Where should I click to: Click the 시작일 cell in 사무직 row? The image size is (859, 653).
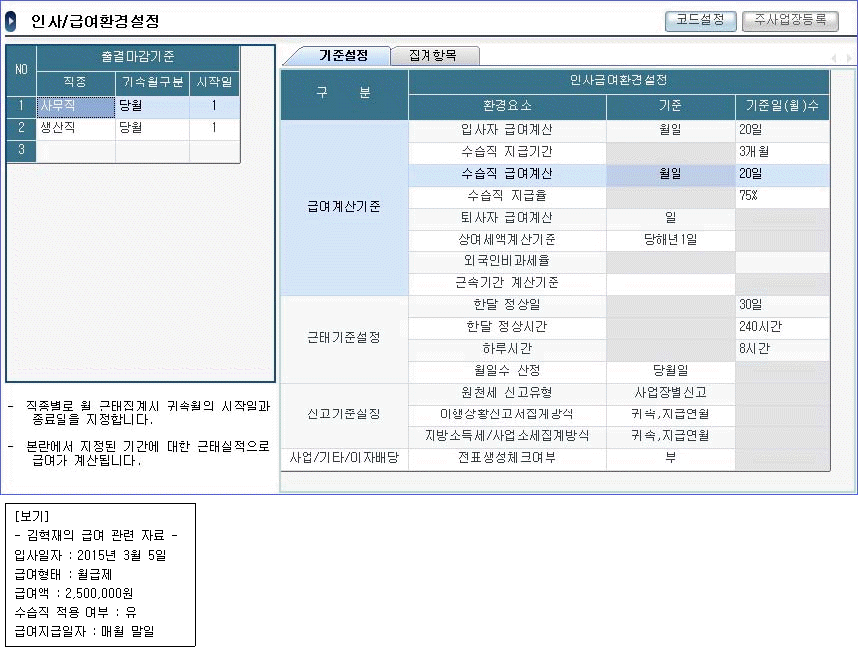tap(214, 105)
